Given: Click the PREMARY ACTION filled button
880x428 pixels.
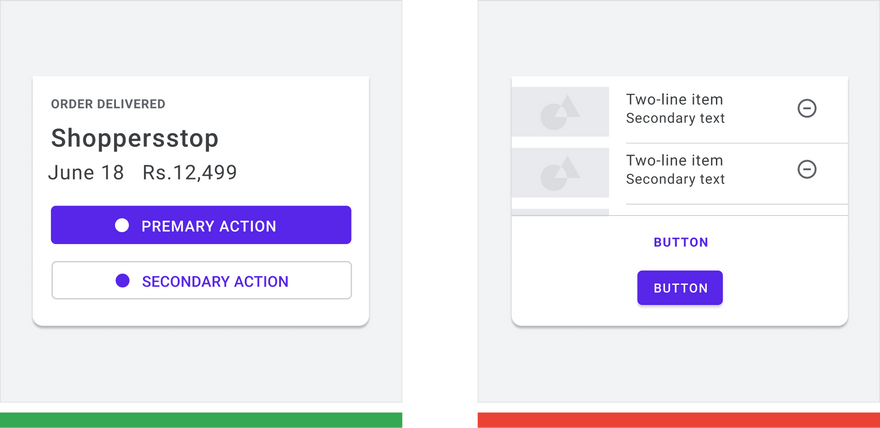Looking at the screenshot, I should 201,225.
